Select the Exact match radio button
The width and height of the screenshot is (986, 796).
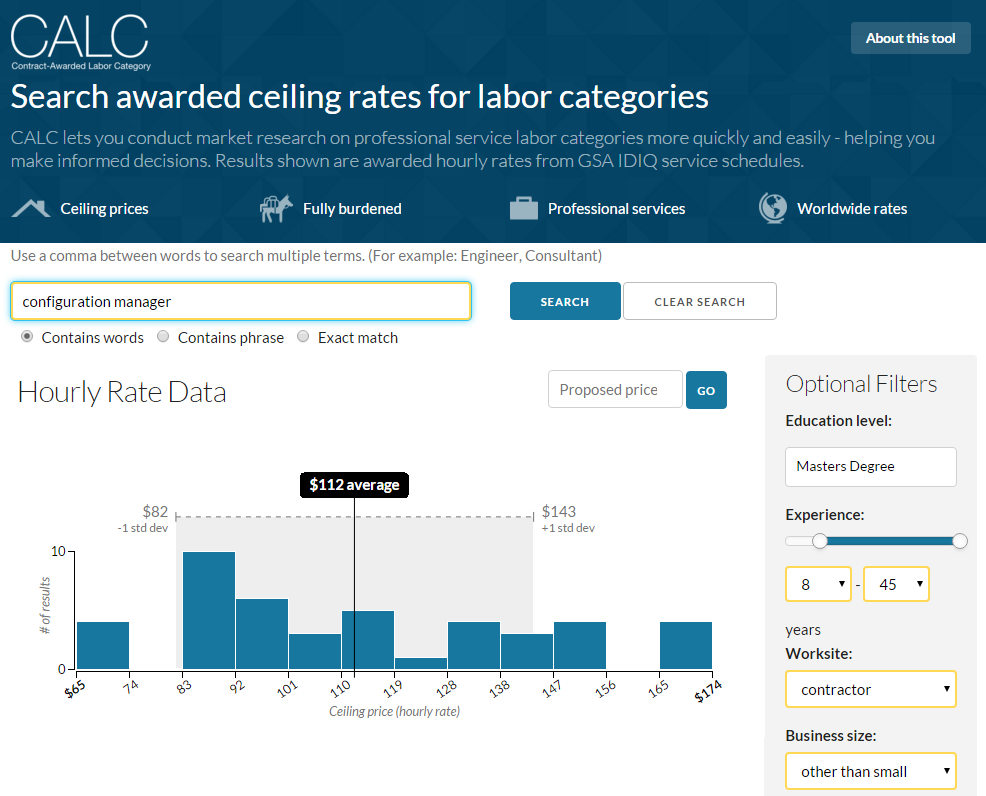click(303, 337)
